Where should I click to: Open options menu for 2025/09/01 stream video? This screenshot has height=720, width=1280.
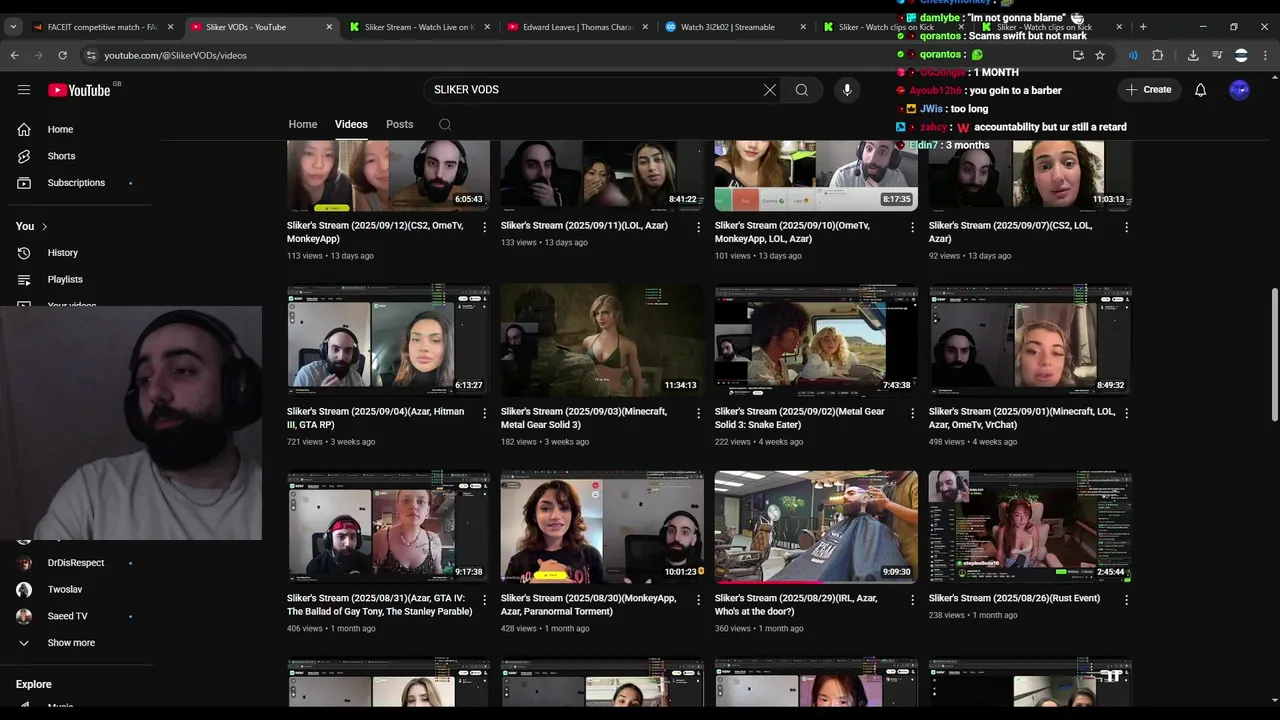(1126, 413)
